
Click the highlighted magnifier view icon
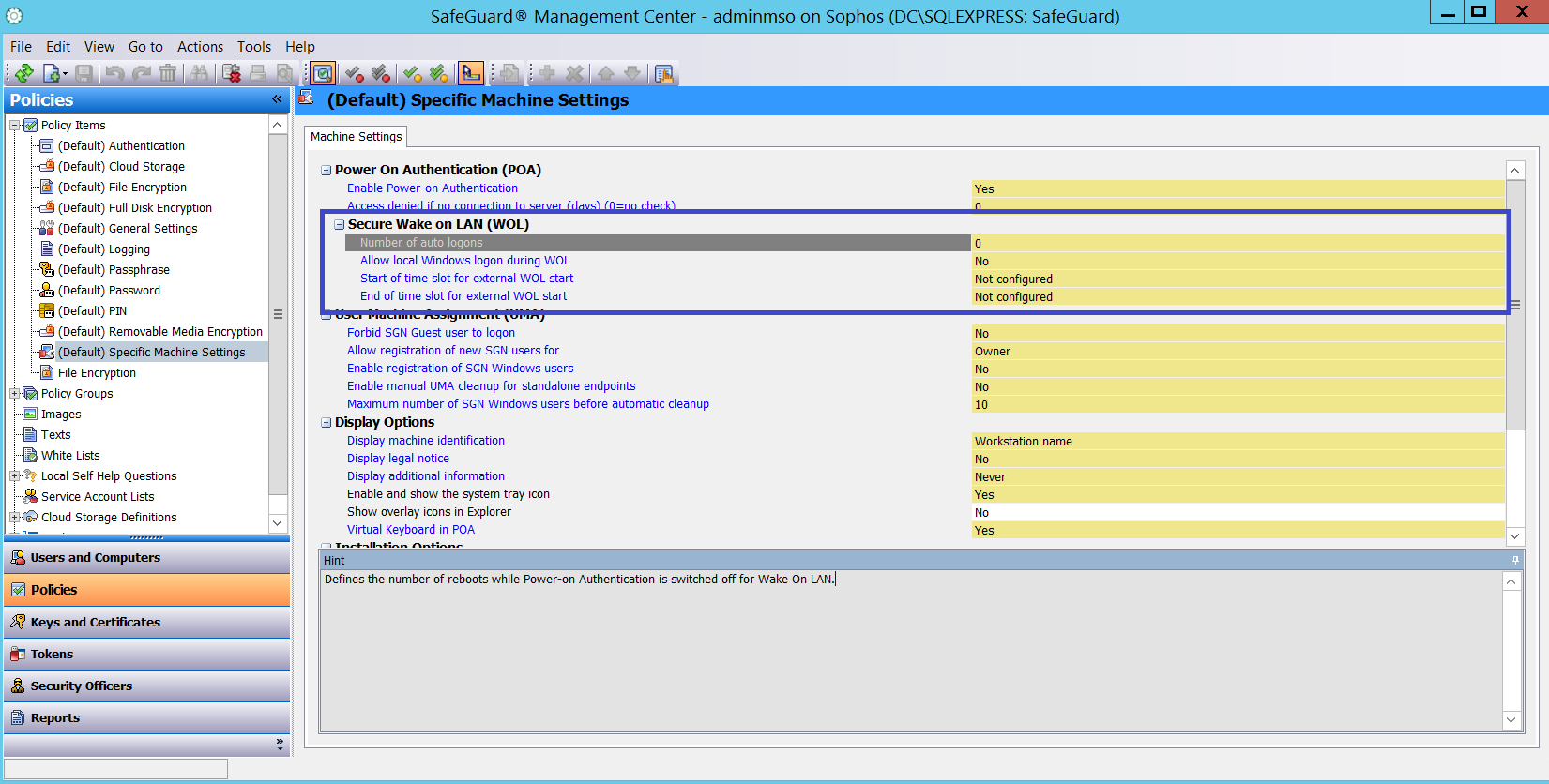coord(323,73)
